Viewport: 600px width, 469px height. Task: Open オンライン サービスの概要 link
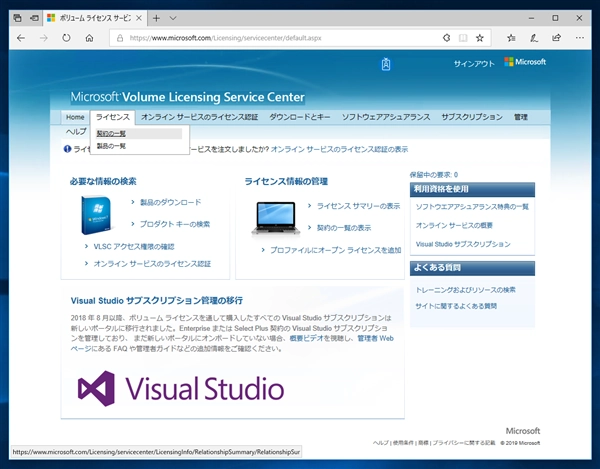point(454,225)
